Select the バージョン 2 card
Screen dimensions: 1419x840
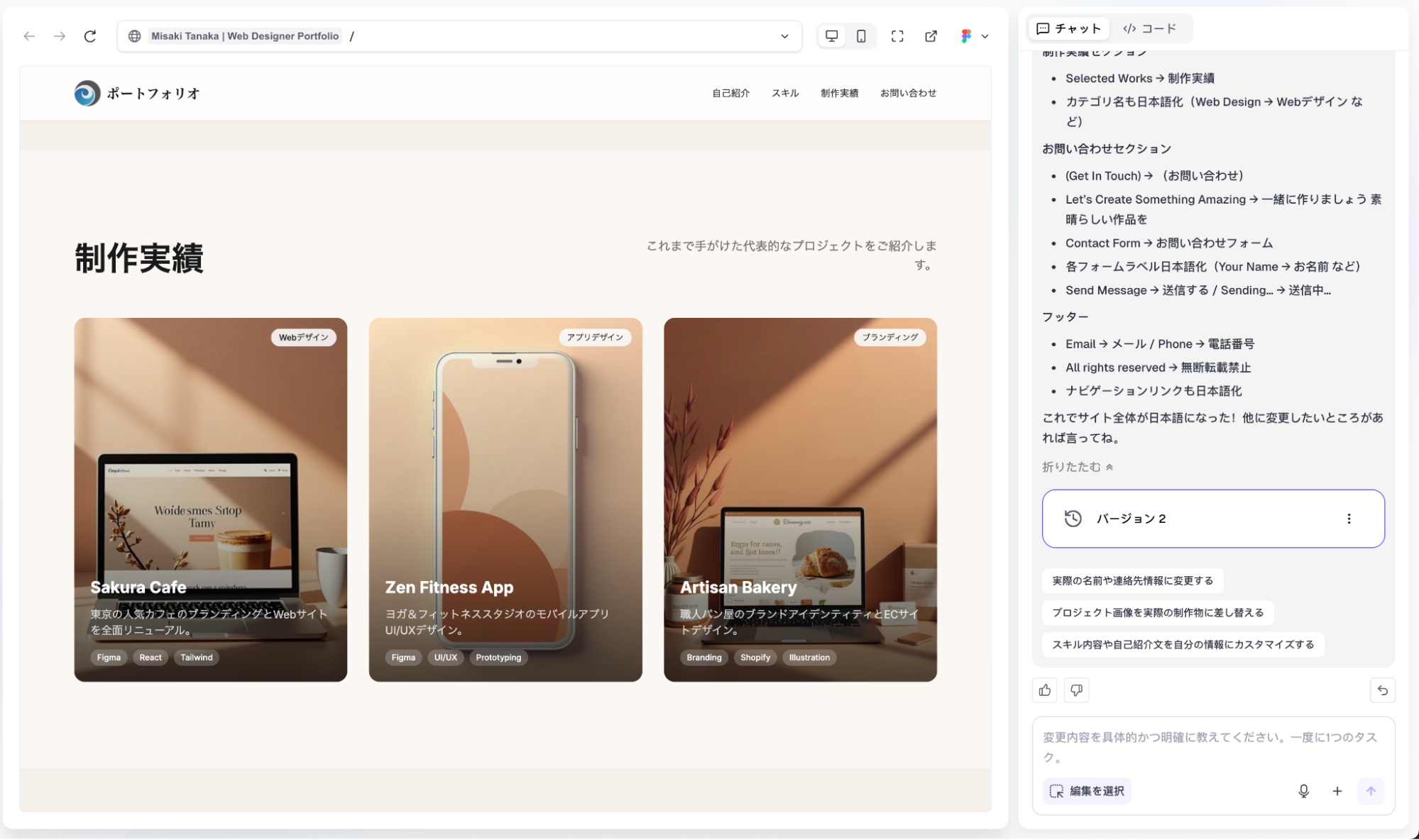click(1213, 519)
